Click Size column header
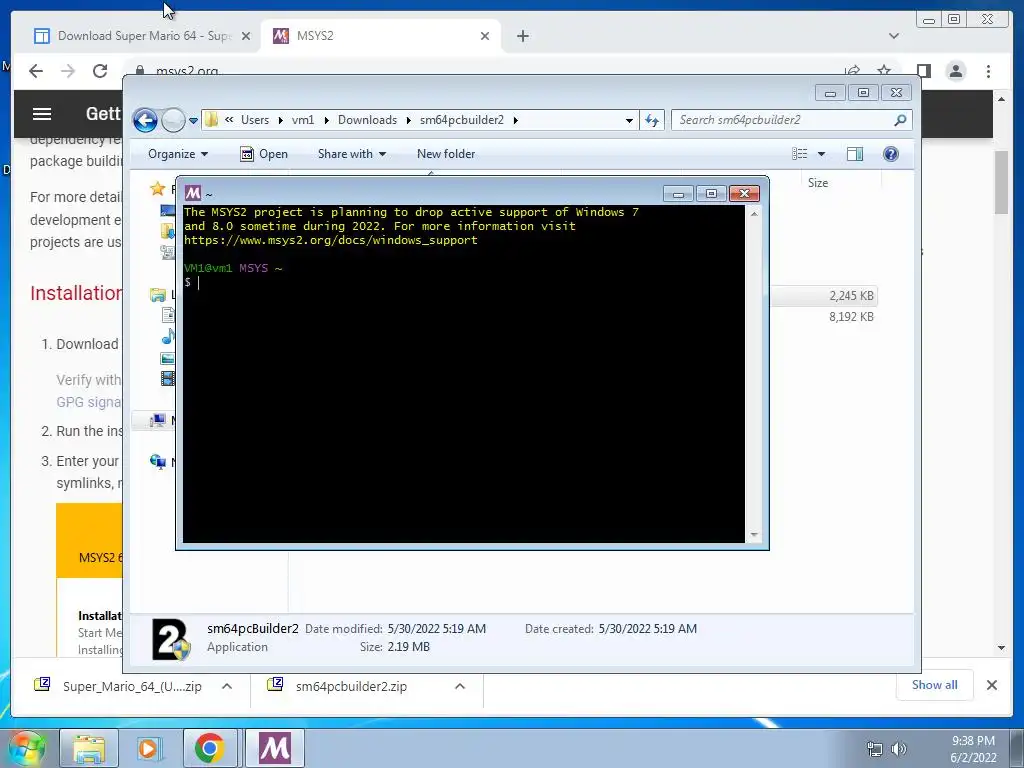The height and width of the screenshot is (768, 1024). tap(818, 183)
